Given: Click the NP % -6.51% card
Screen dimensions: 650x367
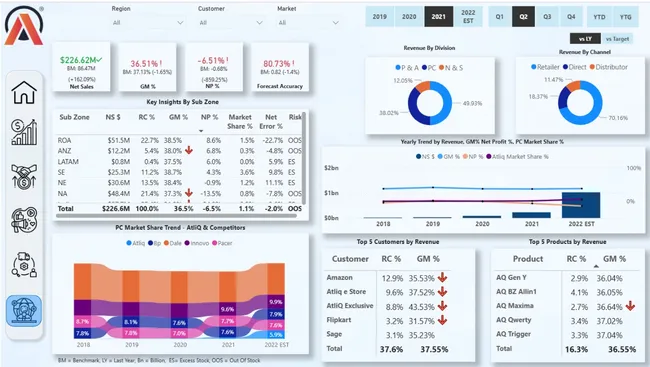Looking at the screenshot, I should tap(213, 67).
